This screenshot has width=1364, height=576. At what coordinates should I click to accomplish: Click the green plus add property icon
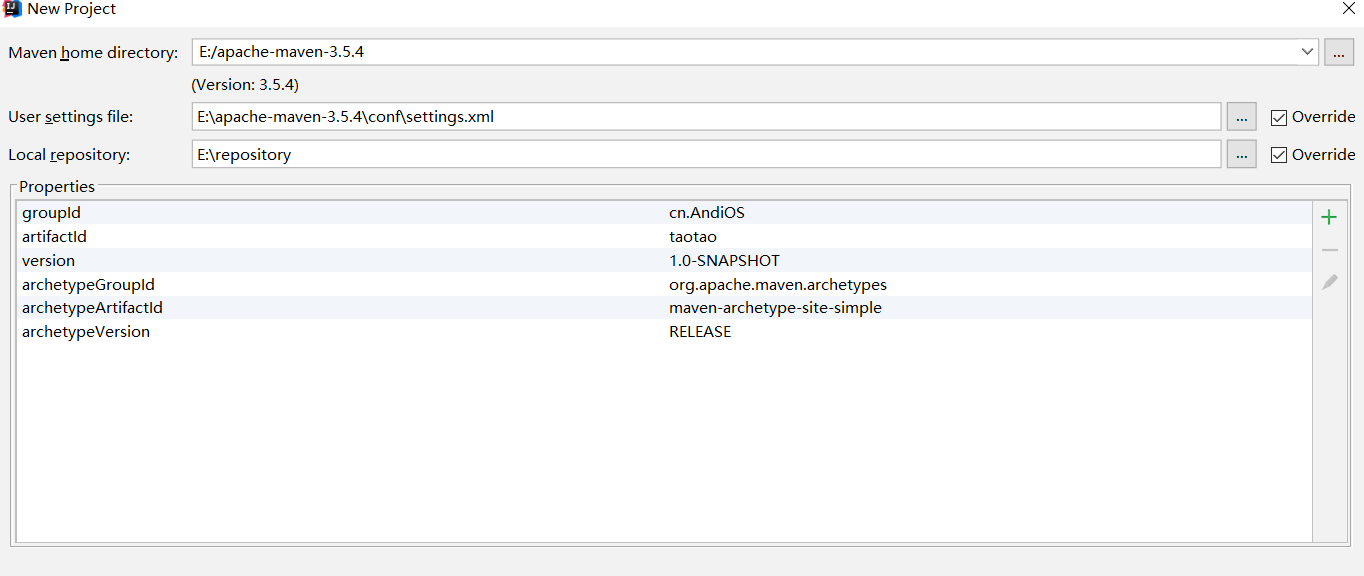[x=1329, y=217]
